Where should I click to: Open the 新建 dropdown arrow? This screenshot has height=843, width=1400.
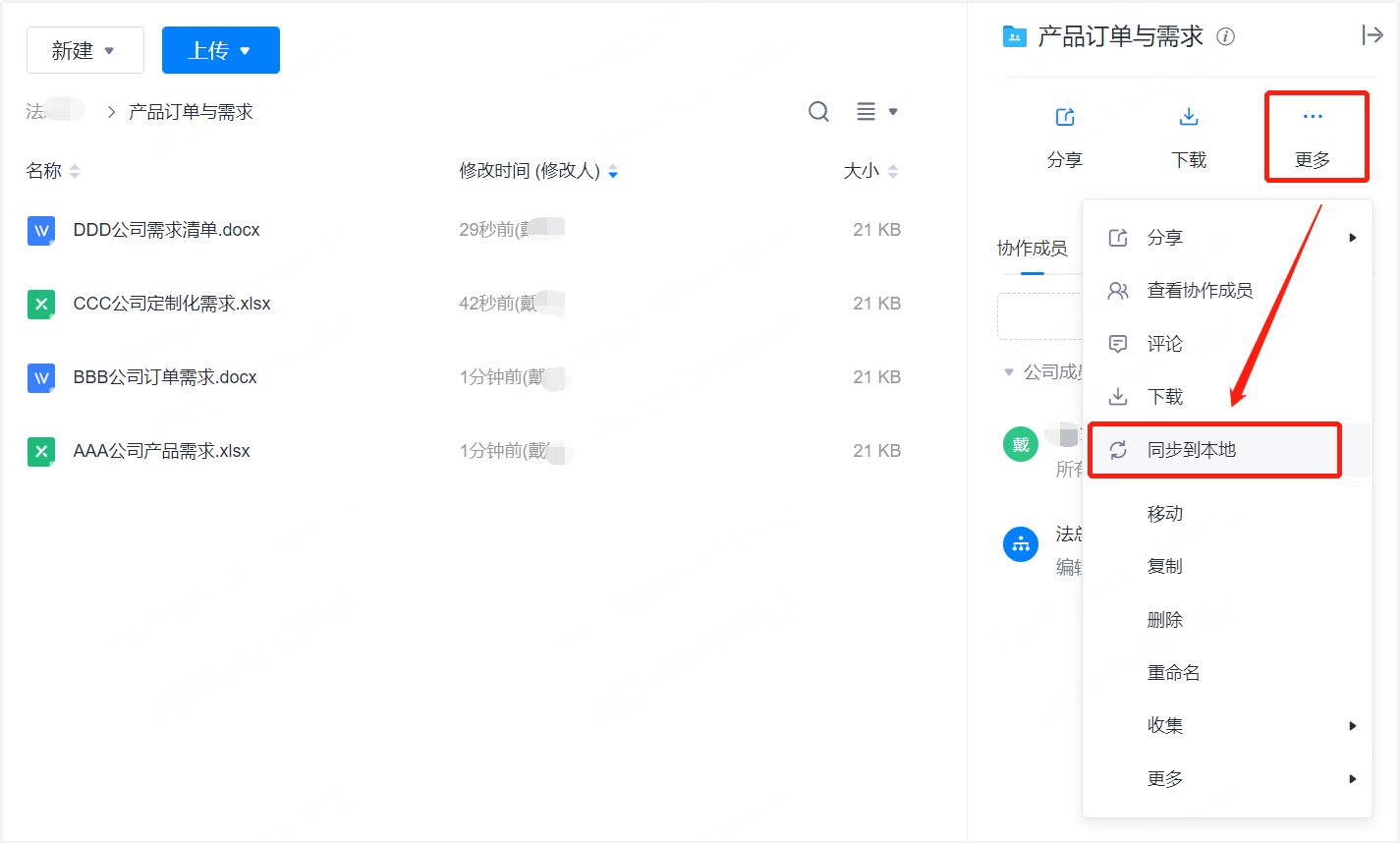(x=111, y=49)
